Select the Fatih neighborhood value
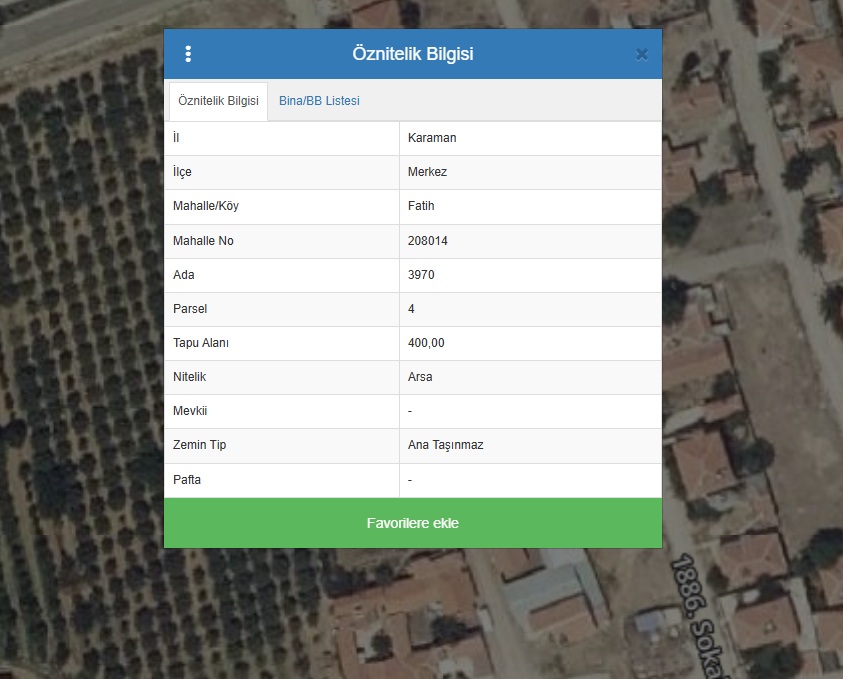This screenshot has height=679, width=843. (421, 206)
